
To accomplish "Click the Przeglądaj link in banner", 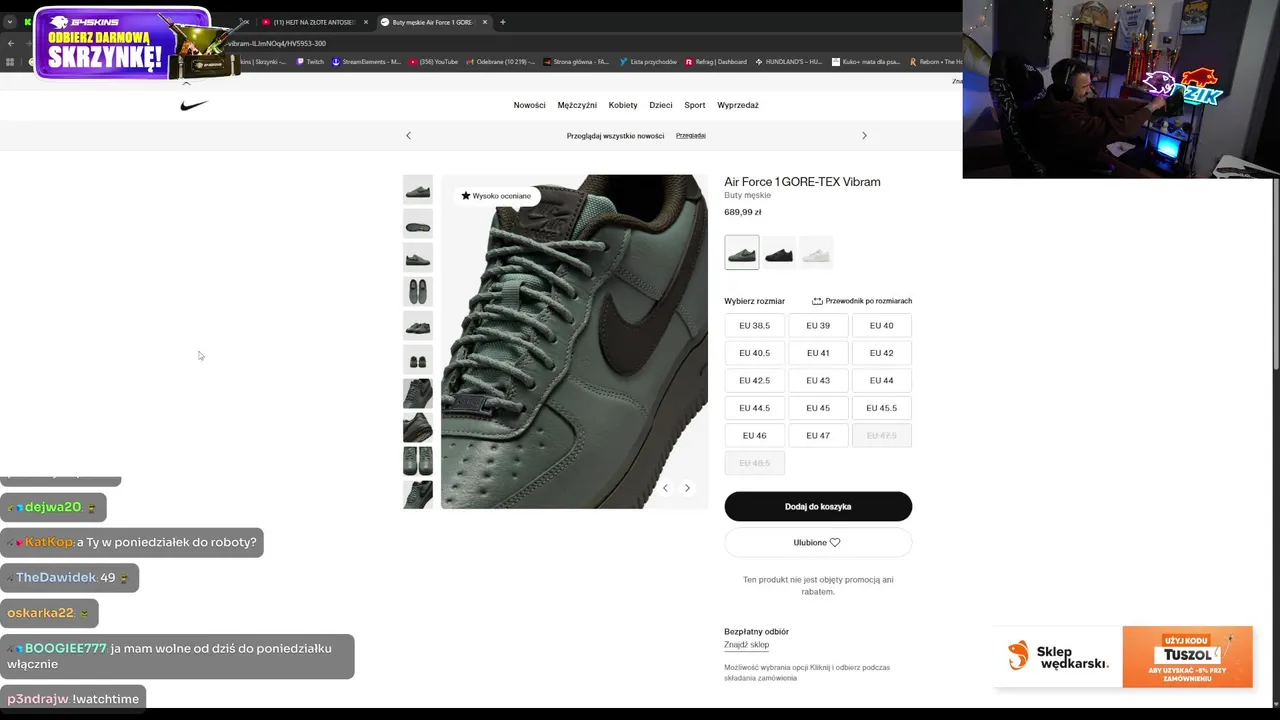I will point(691,135).
